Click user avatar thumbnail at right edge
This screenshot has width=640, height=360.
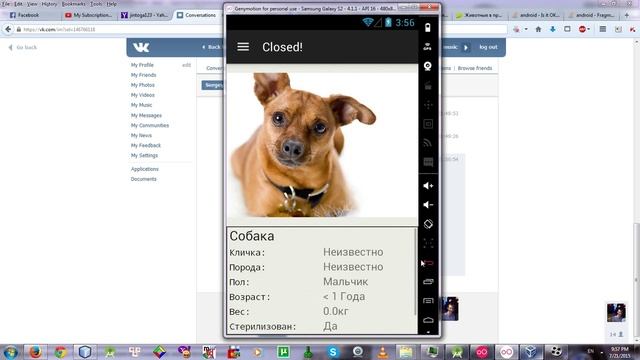[616, 313]
